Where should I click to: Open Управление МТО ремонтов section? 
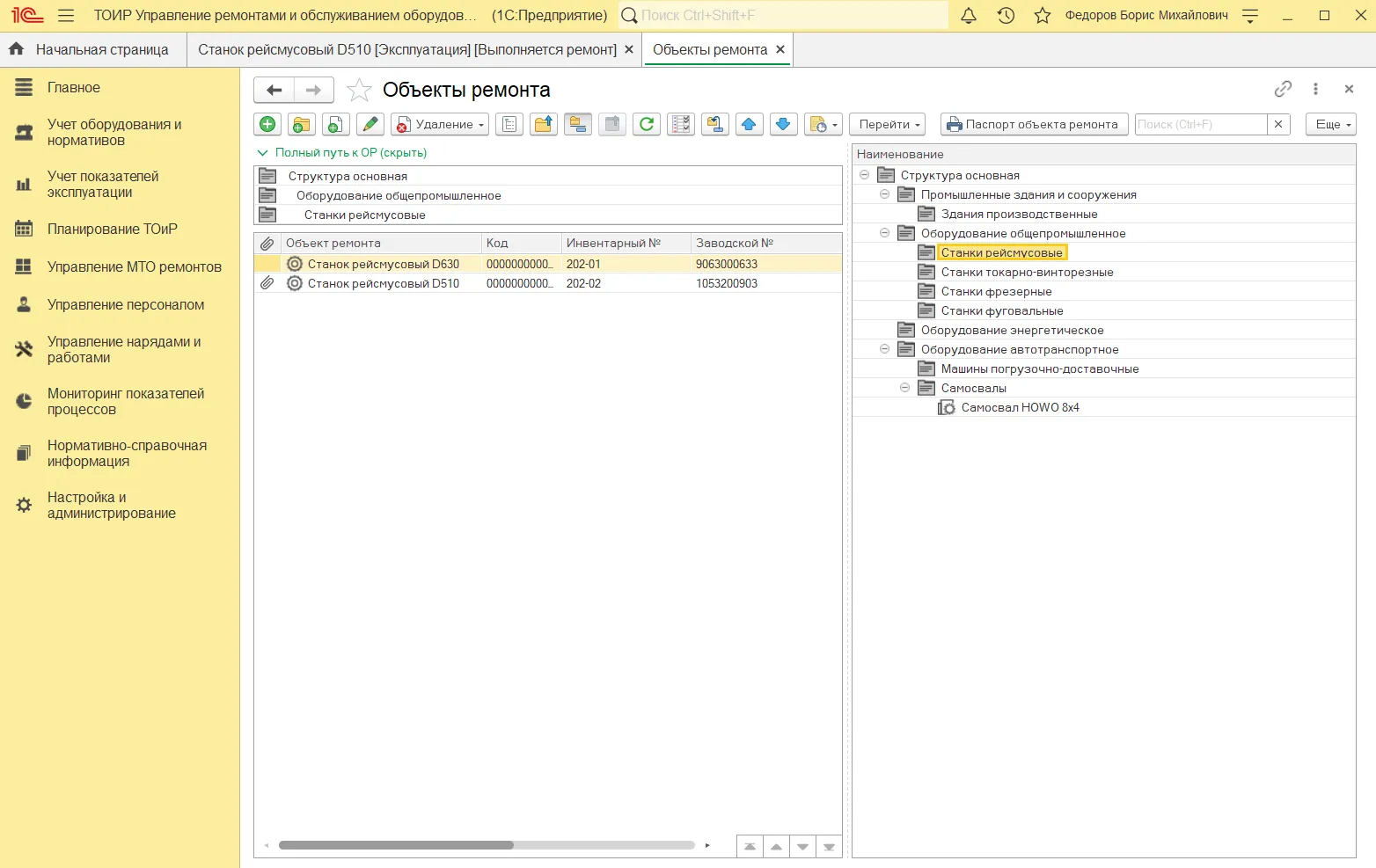click(135, 266)
